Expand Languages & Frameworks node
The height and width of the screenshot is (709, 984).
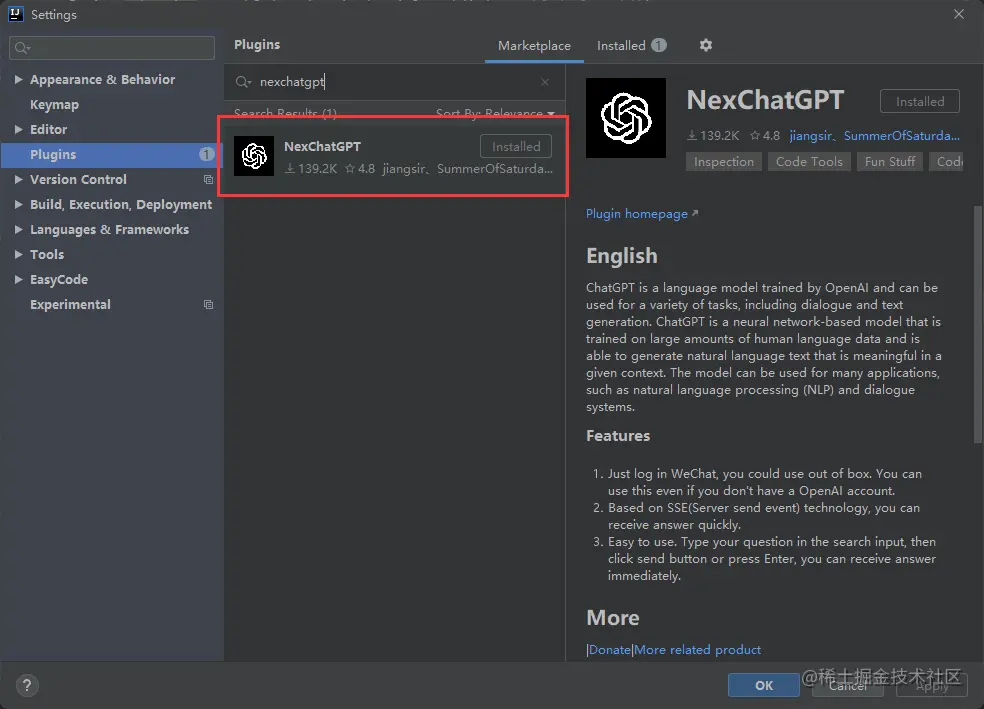pos(18,230)
